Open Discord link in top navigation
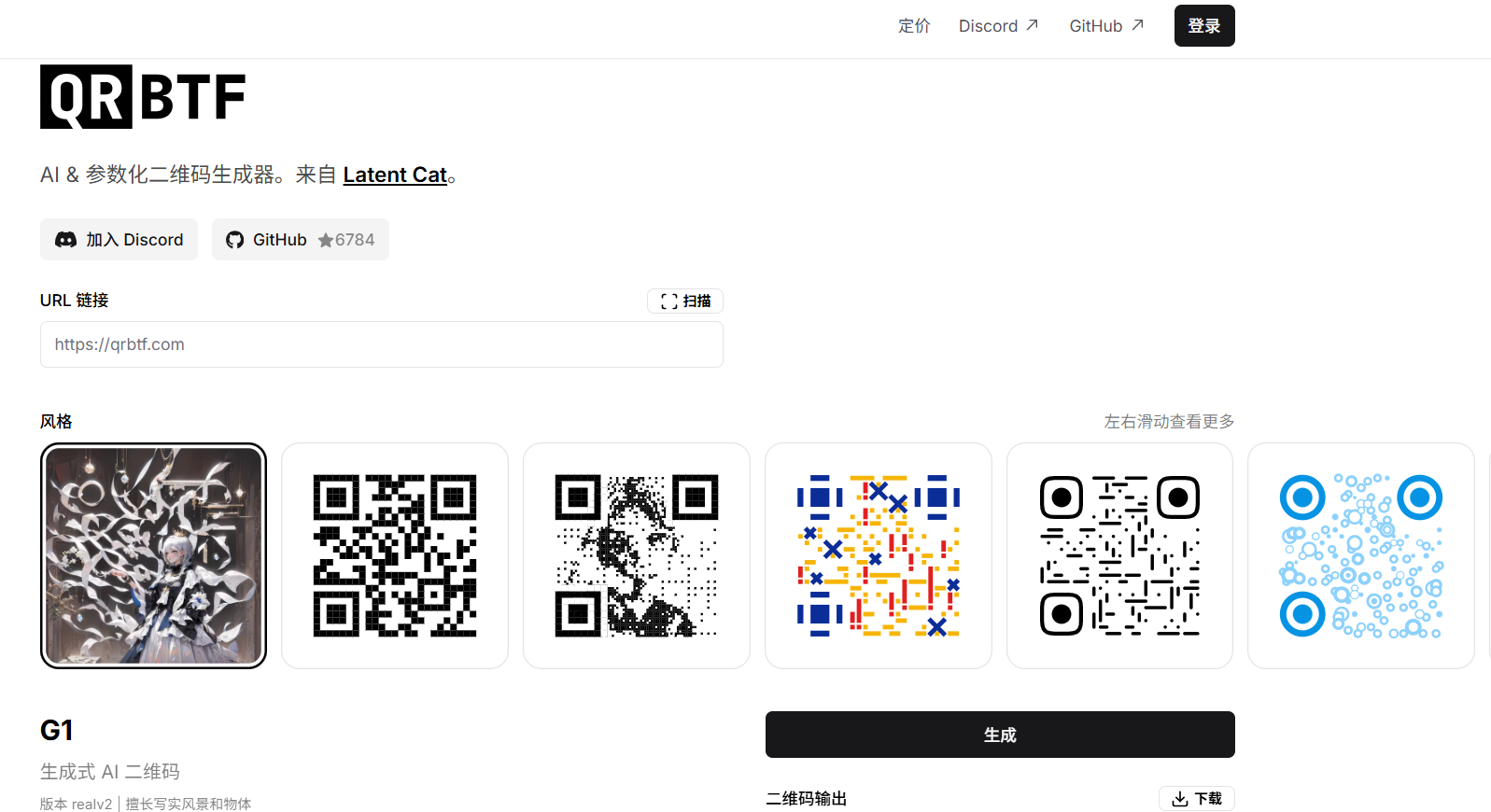This screenshot has width=1491, height=812. click(x=997, y=26)
